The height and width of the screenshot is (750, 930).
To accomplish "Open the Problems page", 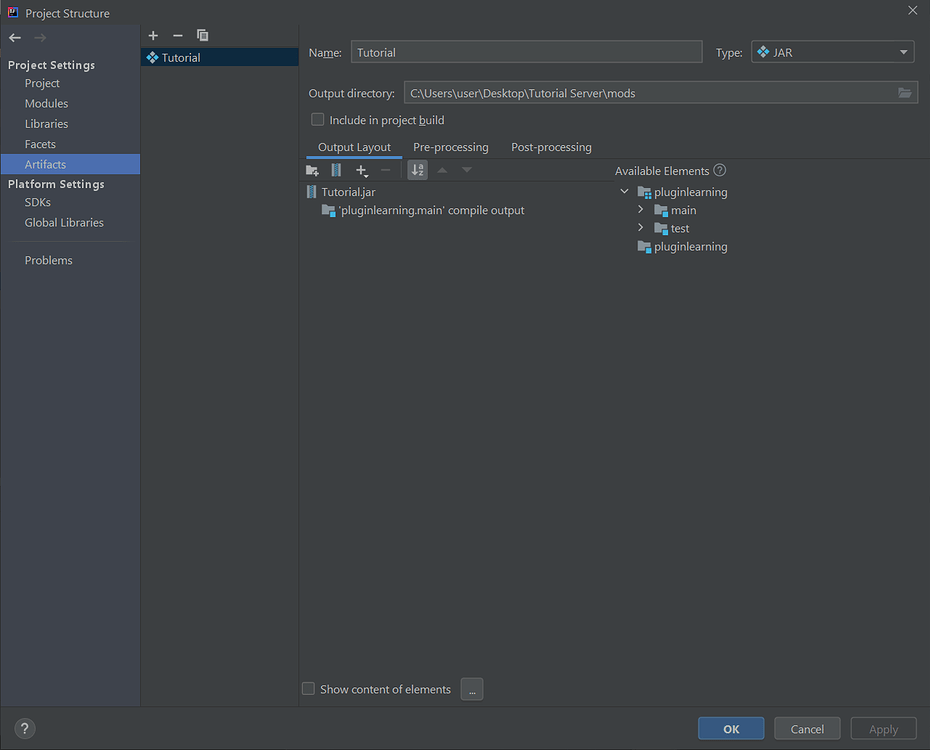I will [x=49, y=260].
